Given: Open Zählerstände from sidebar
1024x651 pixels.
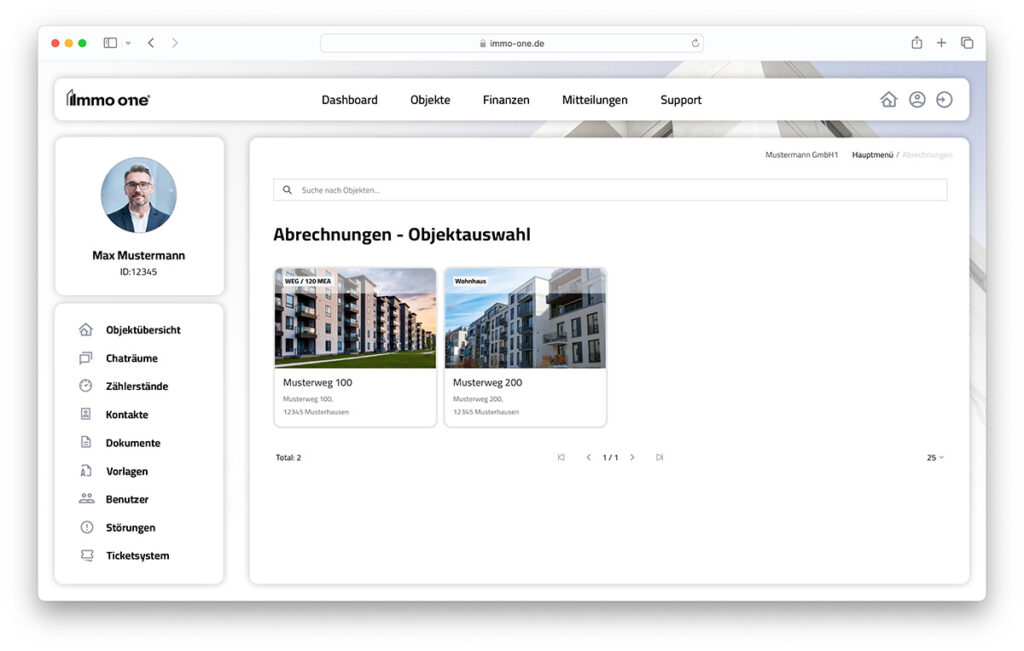Looking at the screenshot, I should click(x=136, y=386).
